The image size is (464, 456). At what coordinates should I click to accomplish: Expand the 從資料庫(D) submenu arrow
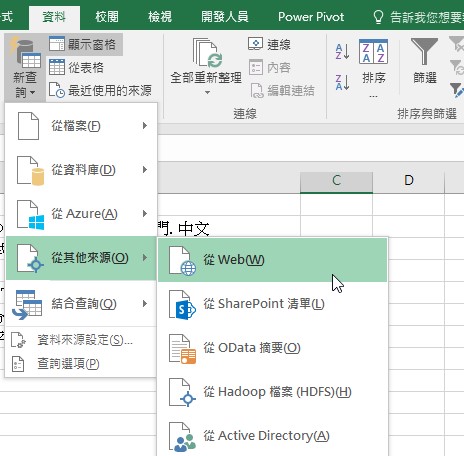145,170
